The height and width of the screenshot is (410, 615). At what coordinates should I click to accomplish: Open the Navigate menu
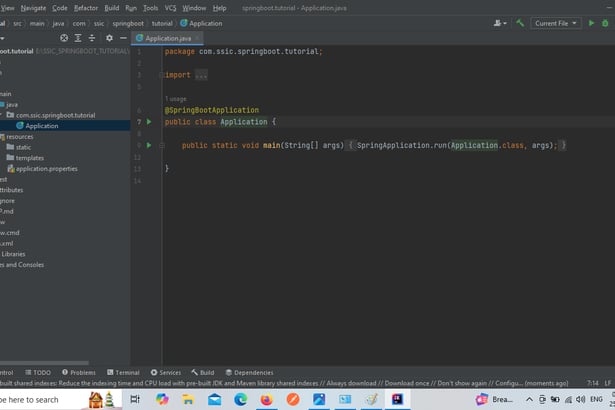point(33,8)
